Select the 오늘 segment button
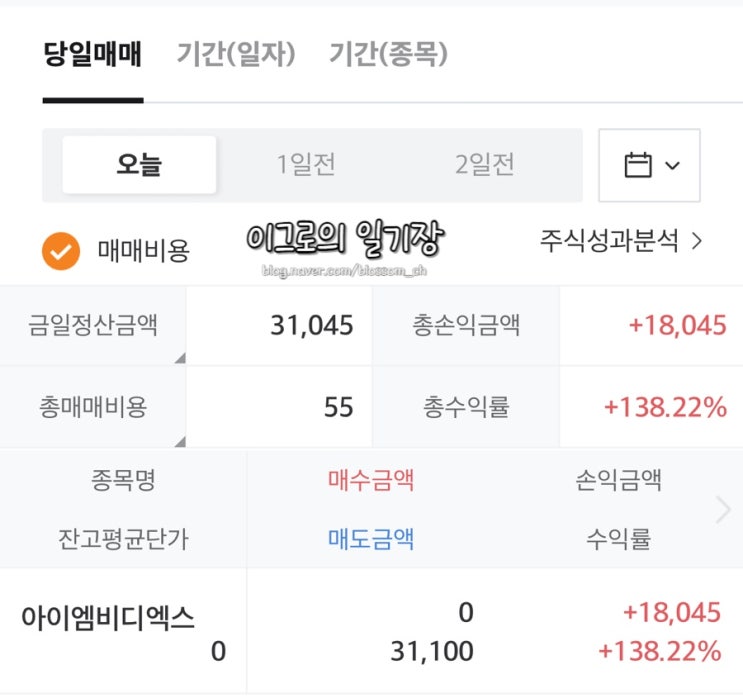Screen dimensions: 743x698 point(139,165)
